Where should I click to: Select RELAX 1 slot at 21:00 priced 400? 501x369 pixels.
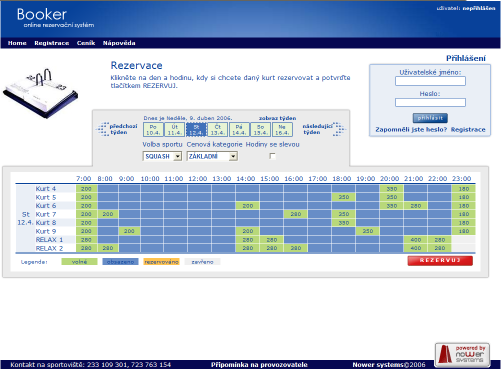click(x=415, y=240)
